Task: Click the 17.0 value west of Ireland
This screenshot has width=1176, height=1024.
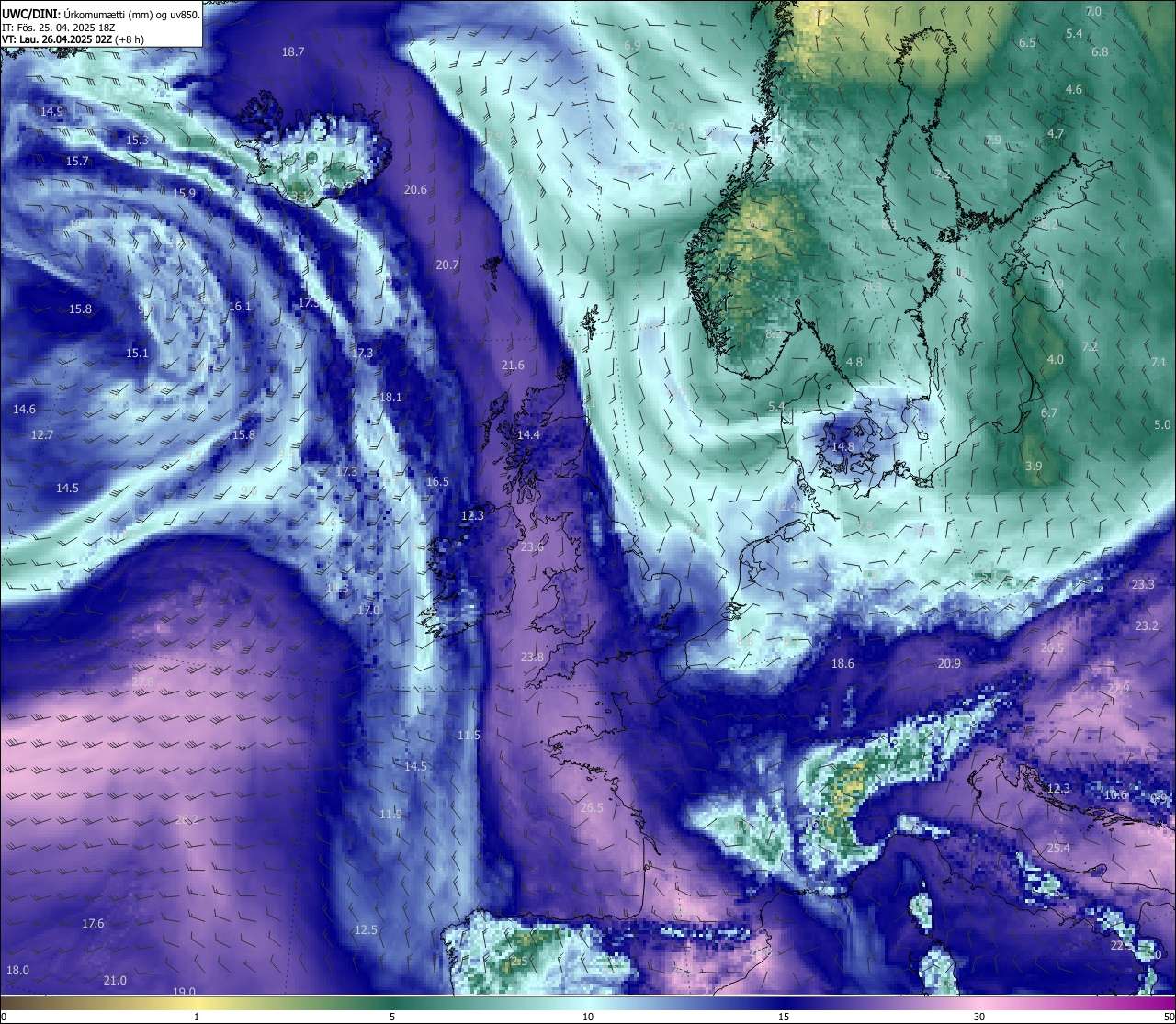Action: [x=368, y=611]
